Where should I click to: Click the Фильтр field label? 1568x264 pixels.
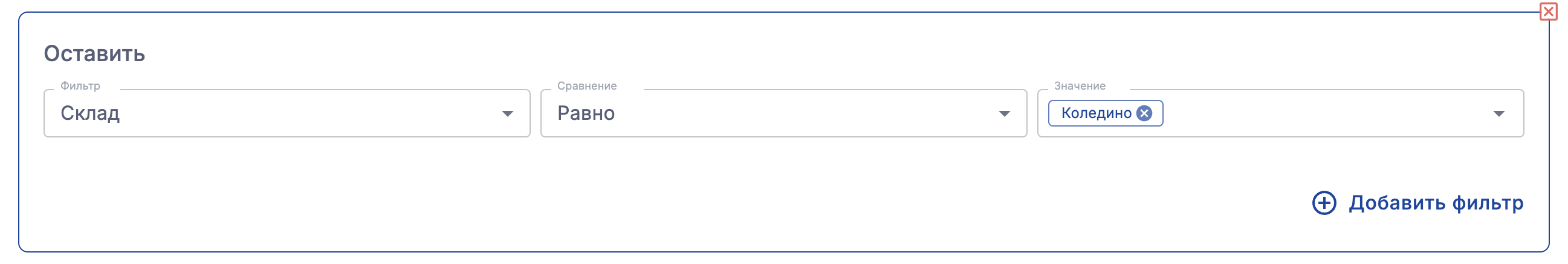[80, 86]
